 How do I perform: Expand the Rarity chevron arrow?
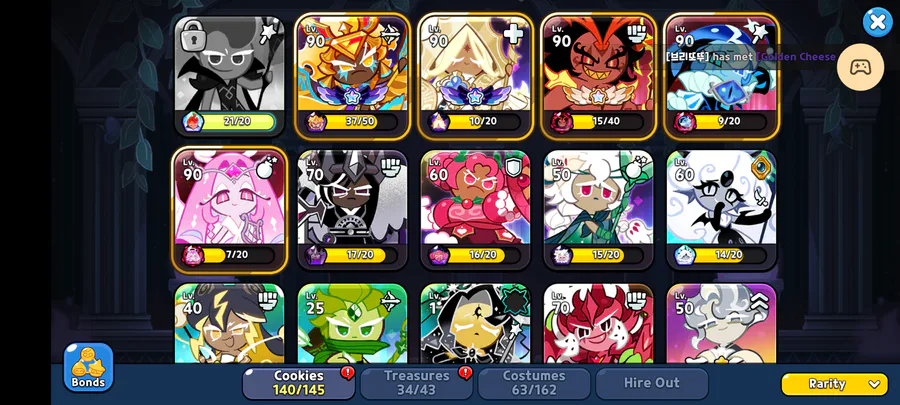pos(874,384)
